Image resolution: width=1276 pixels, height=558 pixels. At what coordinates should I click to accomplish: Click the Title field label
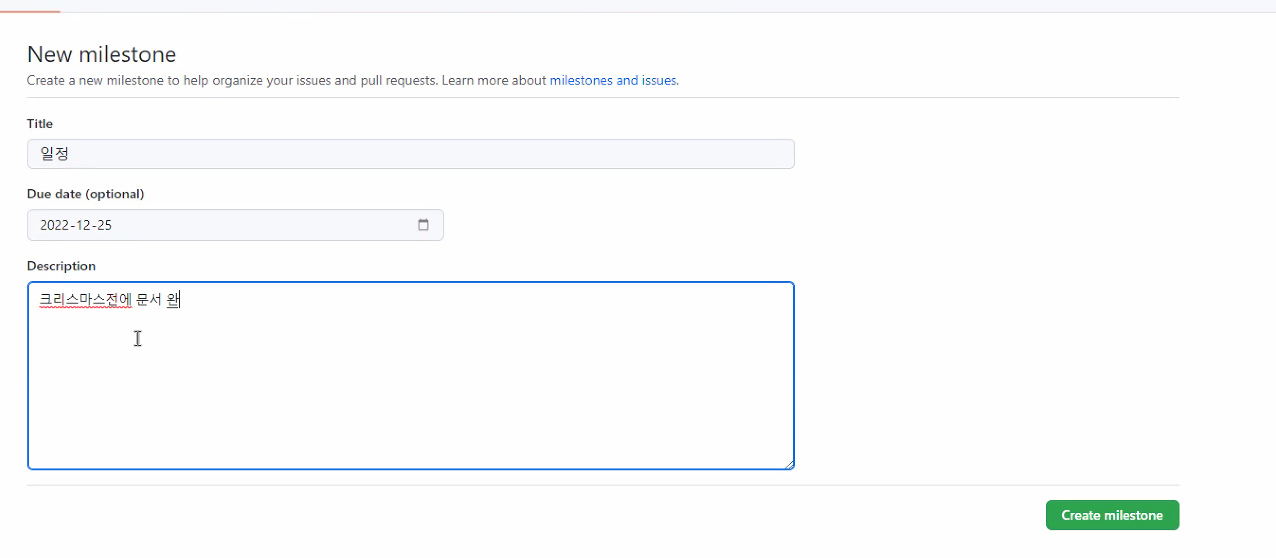tap(40, 124)
